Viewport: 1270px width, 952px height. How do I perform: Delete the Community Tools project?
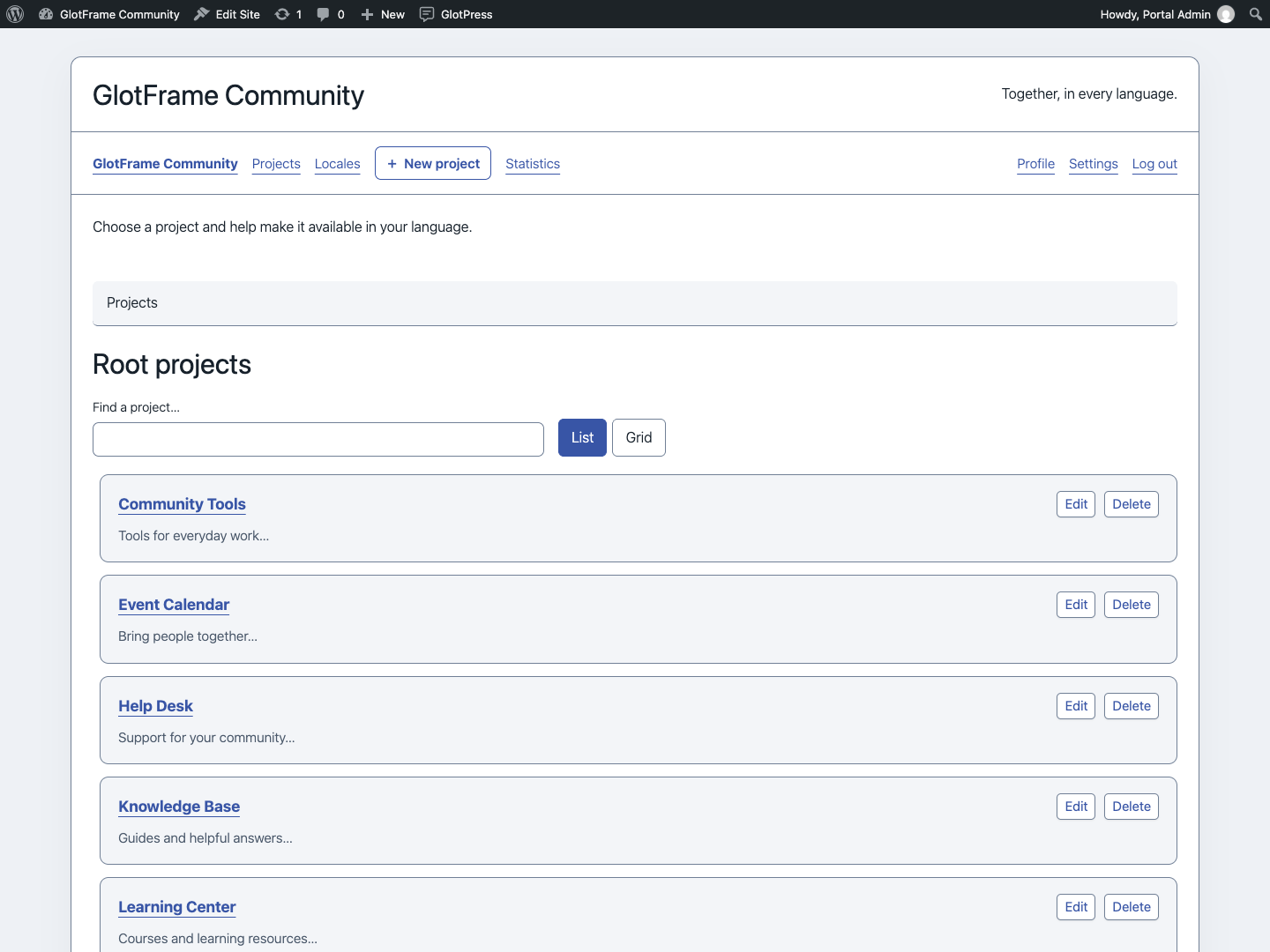pos(1132,504)
